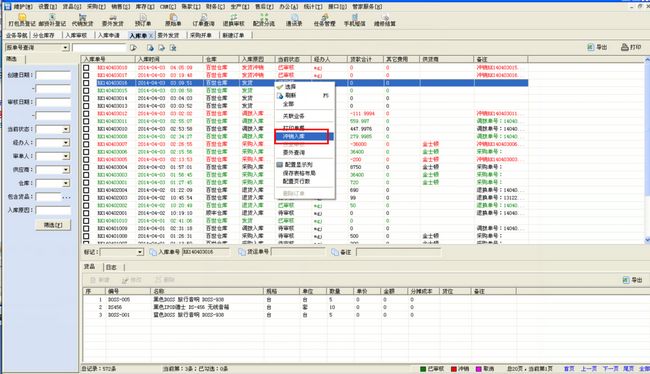Click the copy icon beside 货运单号 field
Viewport: 650px width, 374px height.
[242, 252]
